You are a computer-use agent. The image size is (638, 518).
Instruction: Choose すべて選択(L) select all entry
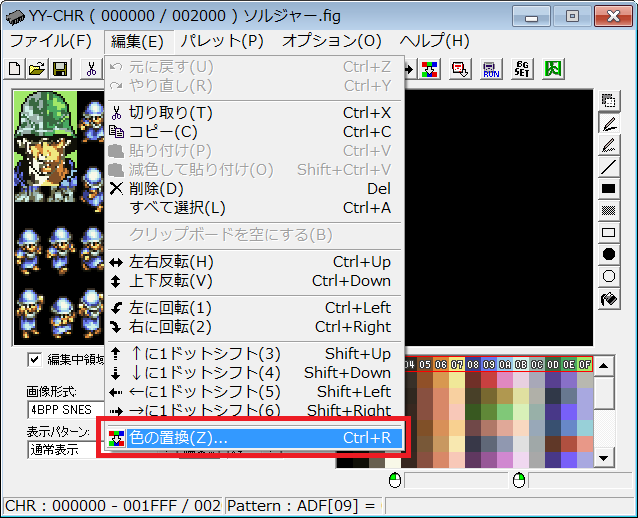pos(255,208)
